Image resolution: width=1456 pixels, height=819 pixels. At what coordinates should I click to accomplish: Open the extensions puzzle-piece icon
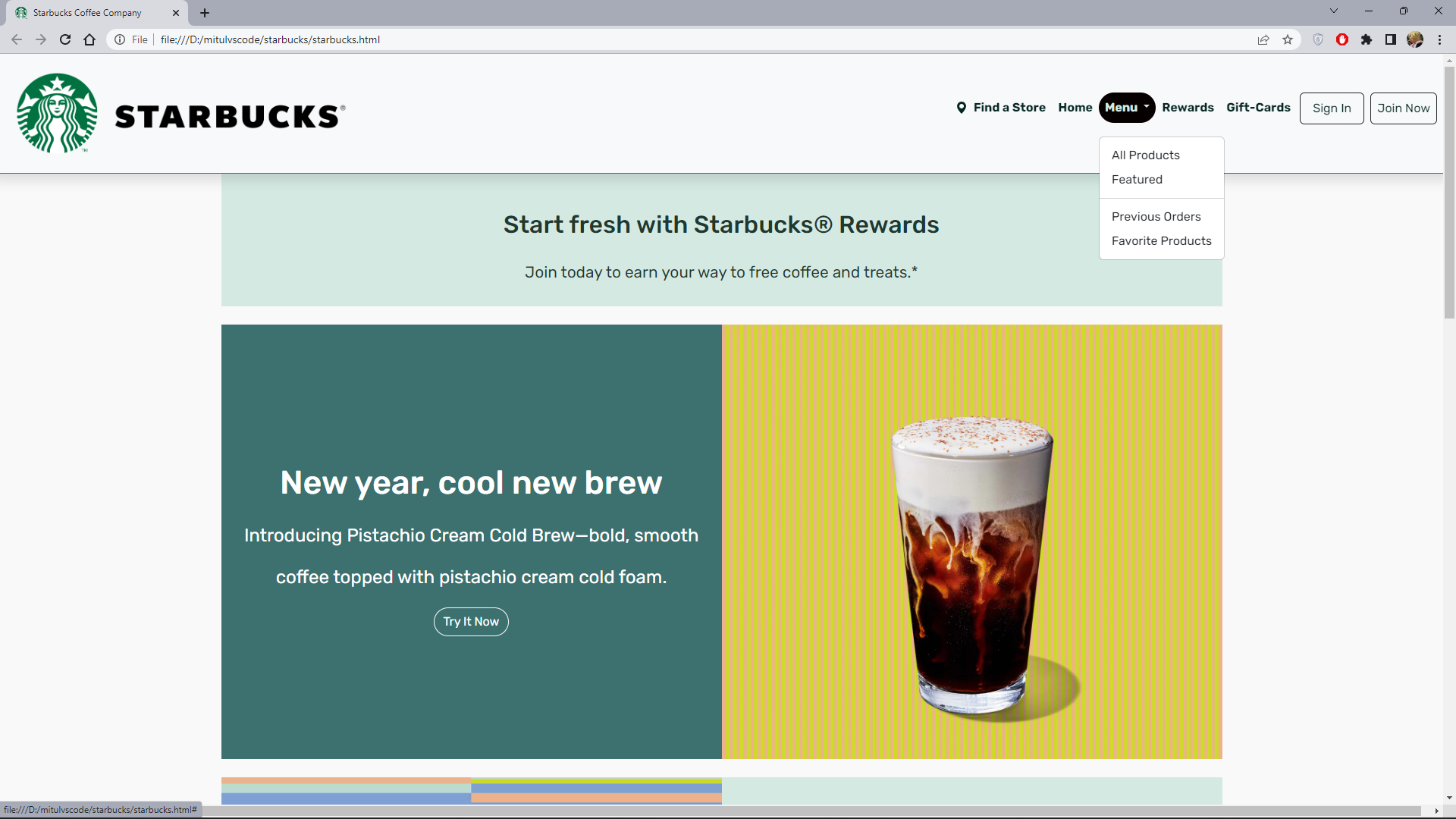point(1367,39)
